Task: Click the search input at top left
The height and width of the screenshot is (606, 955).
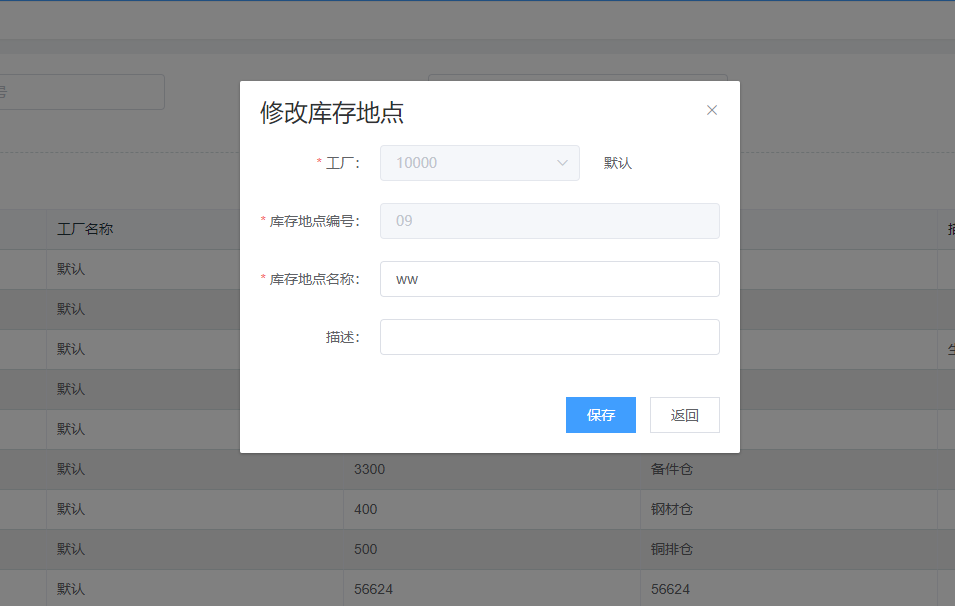Action: tap(80, 91)
